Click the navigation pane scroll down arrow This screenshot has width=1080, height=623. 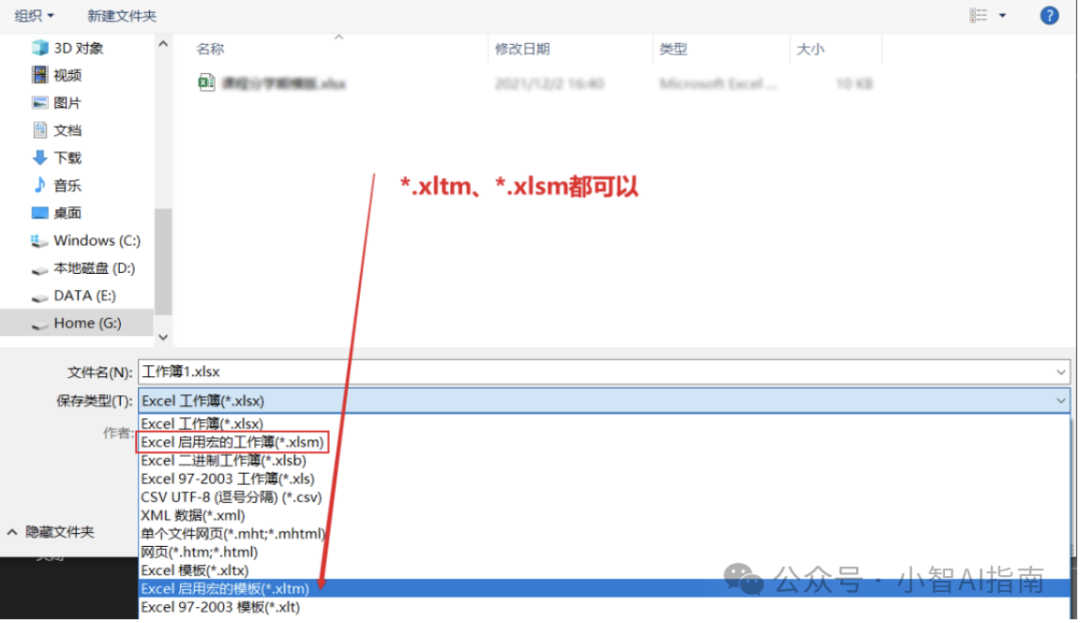tap(163, 337)
